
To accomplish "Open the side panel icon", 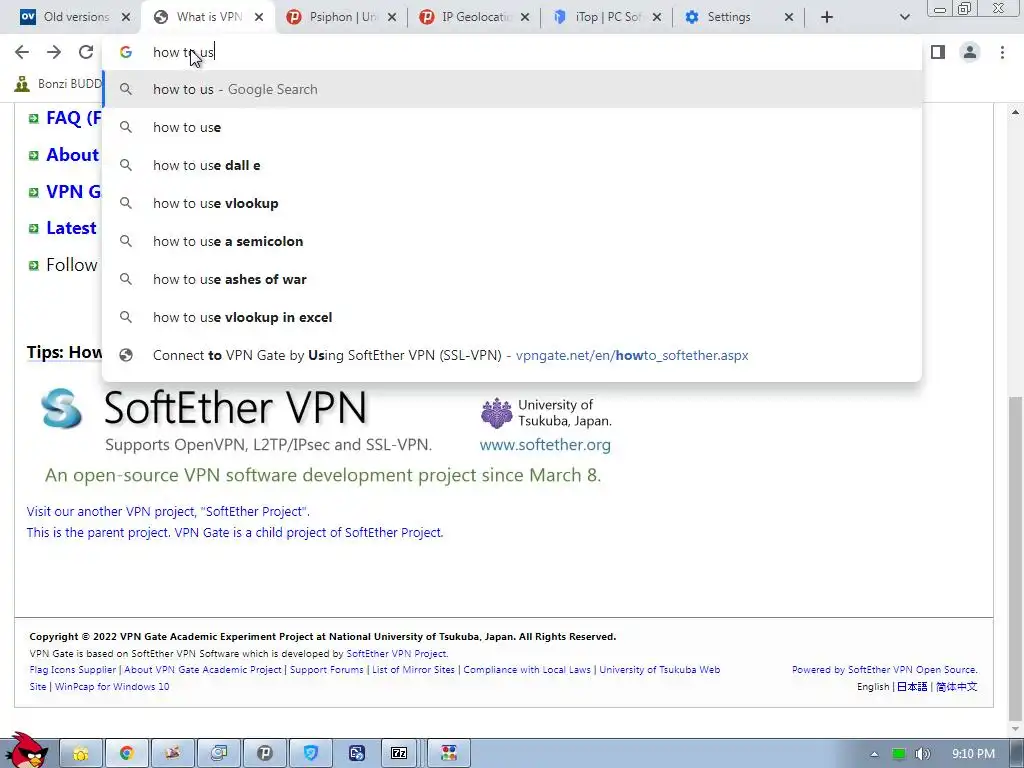I will point(938,52).
